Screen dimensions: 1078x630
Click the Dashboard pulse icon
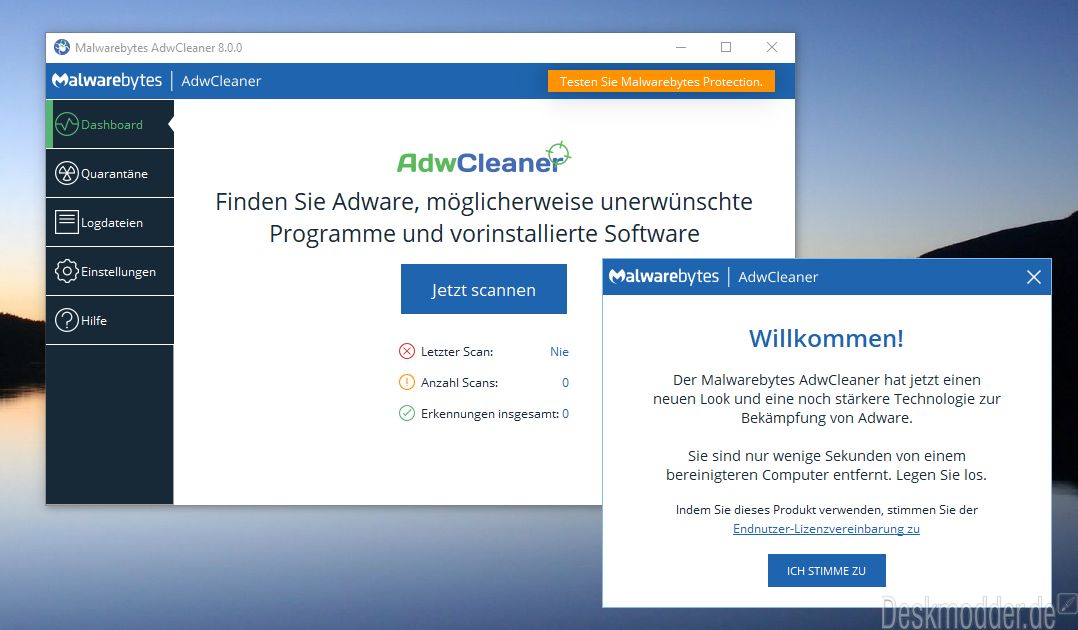[67, 124]
